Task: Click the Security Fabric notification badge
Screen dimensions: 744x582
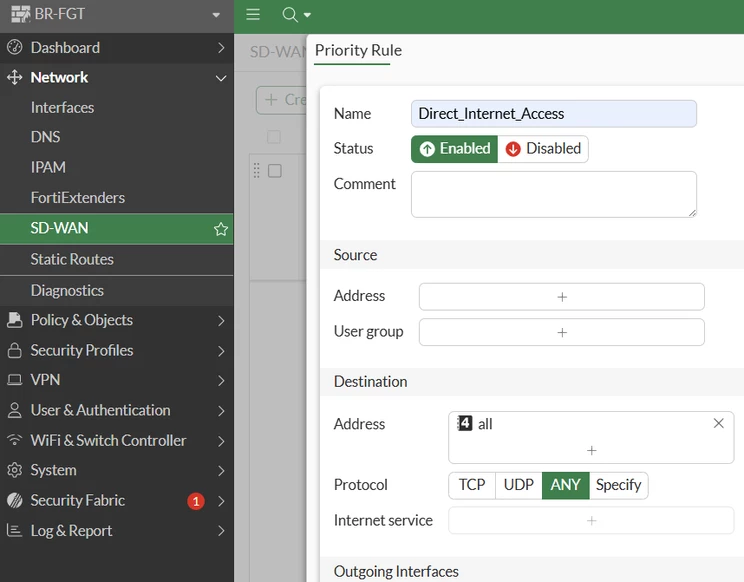Action: [x=196, y=501]
